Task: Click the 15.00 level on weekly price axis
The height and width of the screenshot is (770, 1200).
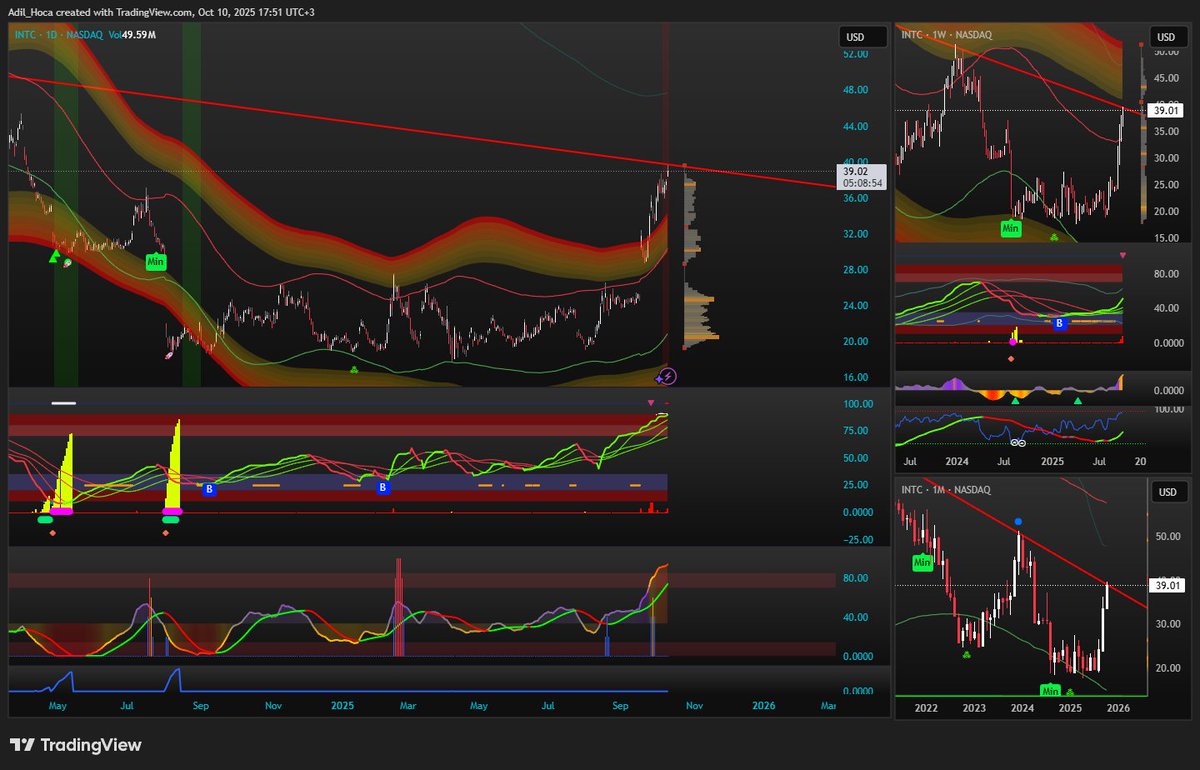Action: point(1165,238)
